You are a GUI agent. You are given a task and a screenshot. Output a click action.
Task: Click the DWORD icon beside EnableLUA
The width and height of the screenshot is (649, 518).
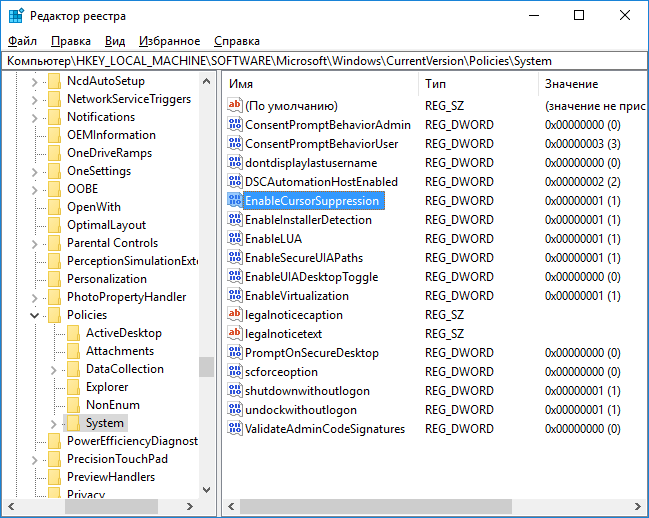[235, 238]
